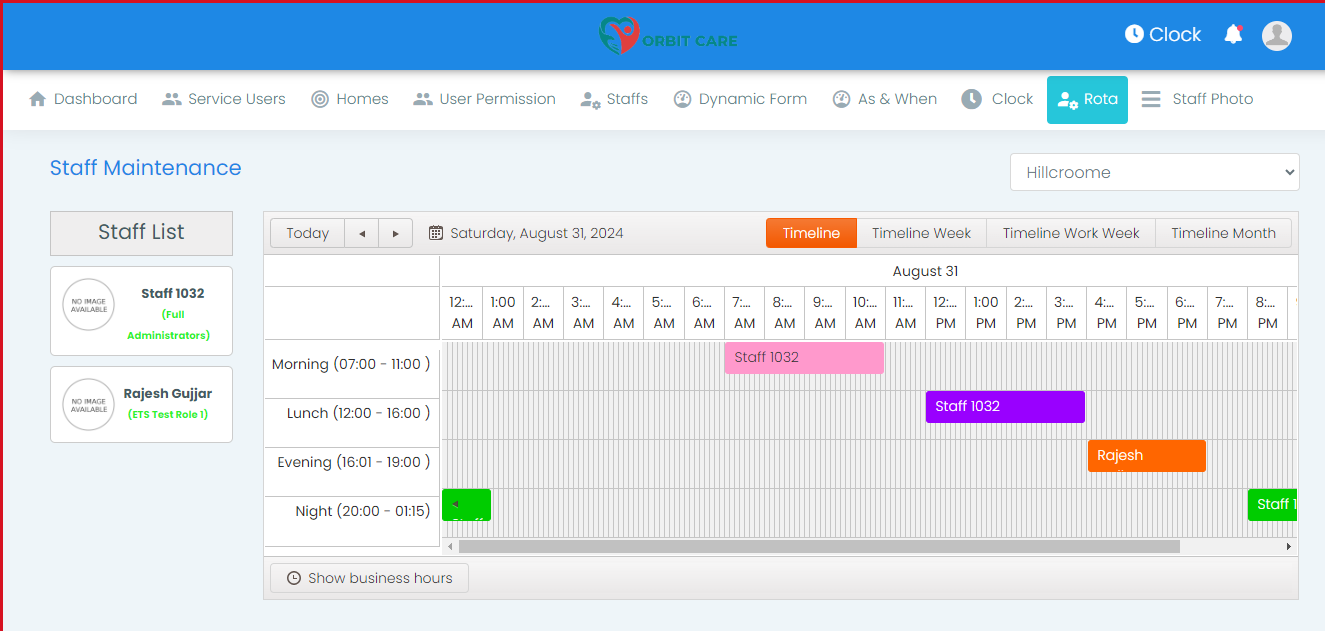Click the orange Rajesh shift block

(1146, 455)
